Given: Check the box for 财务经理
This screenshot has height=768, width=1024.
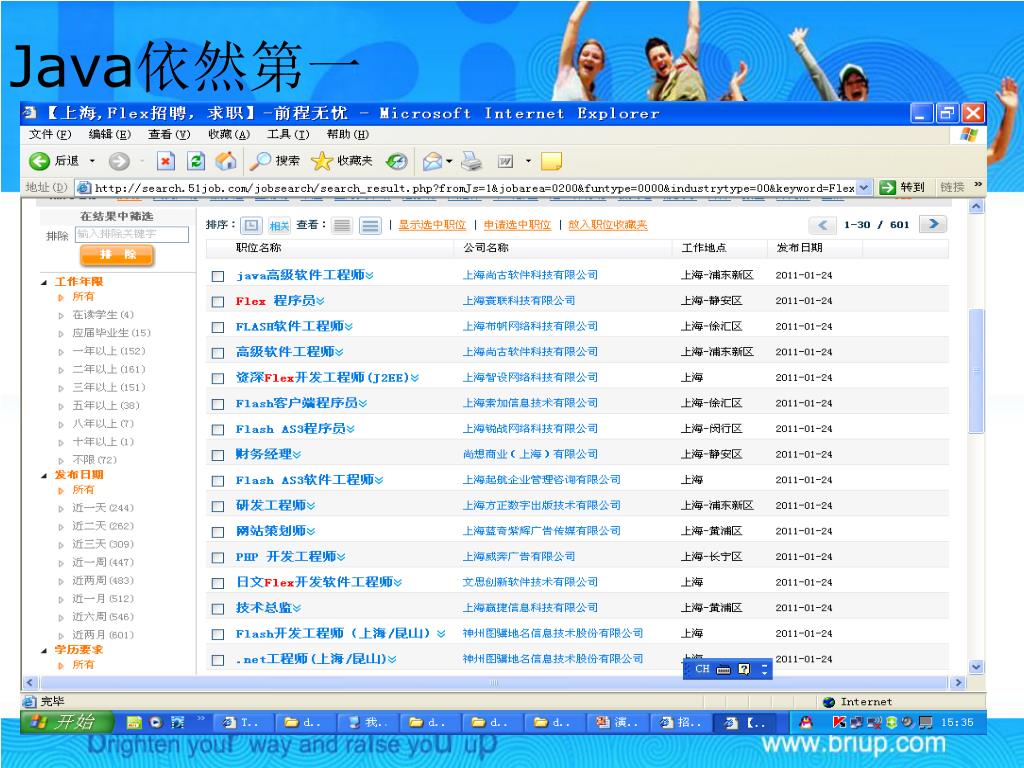Looking at the screenshot, I should [x=218, y=455].
